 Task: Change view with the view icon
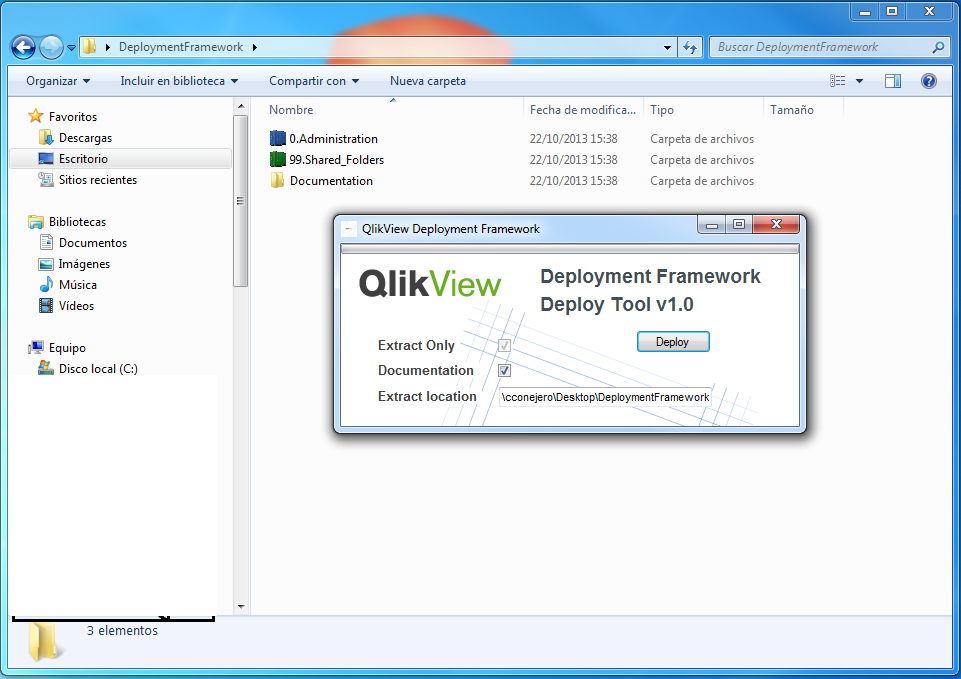pos(838,81)
